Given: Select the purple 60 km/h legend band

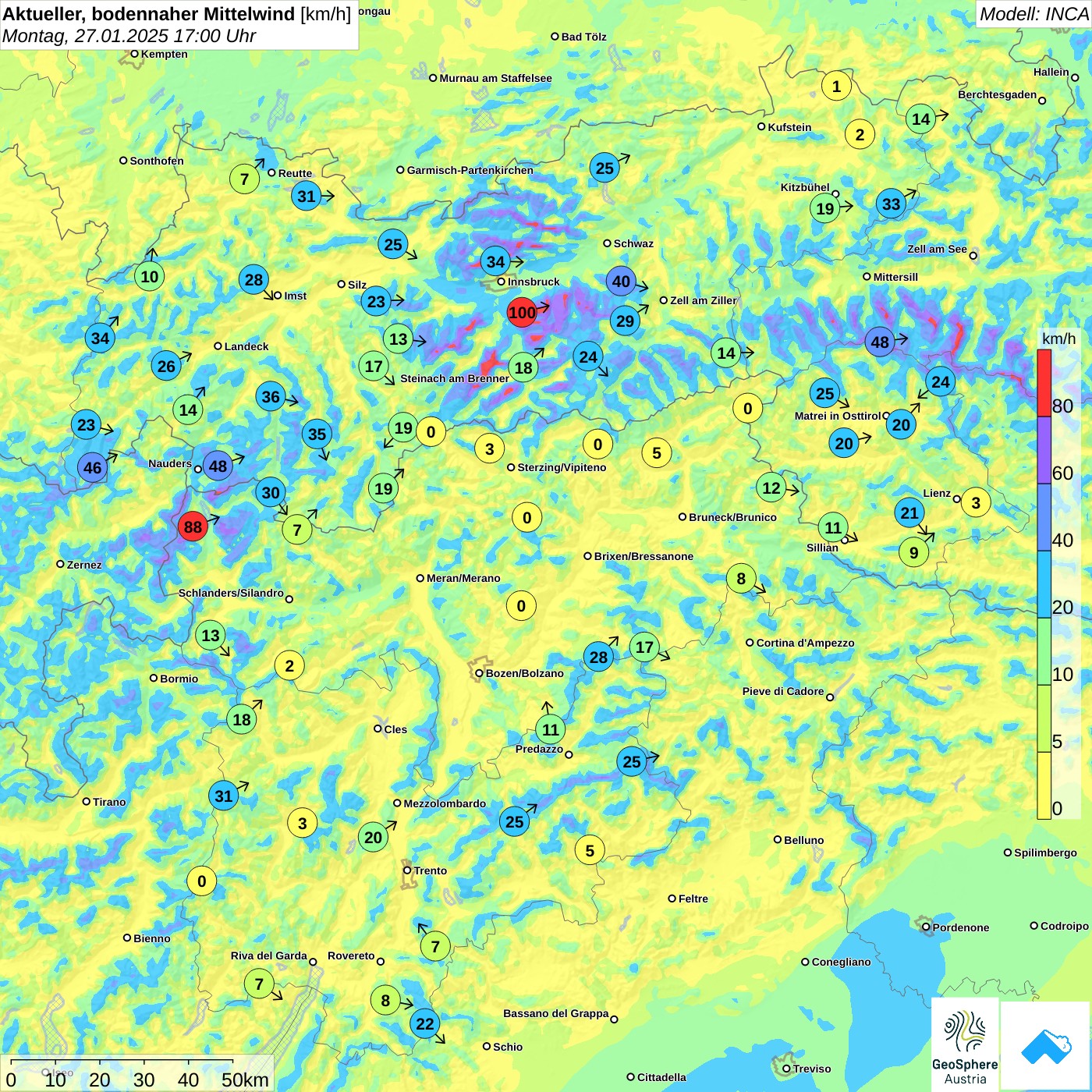Looking at the screenshot, I should coord(1044,450).
